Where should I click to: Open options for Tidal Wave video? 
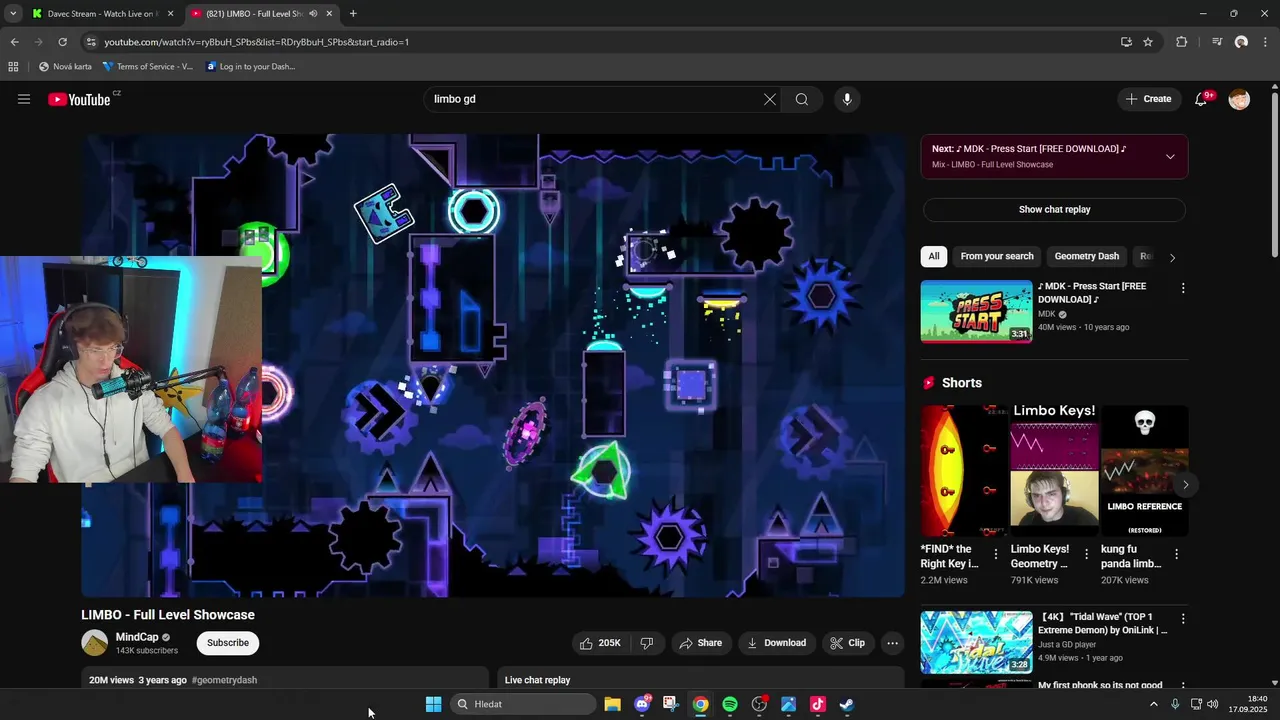[1183, 619]
